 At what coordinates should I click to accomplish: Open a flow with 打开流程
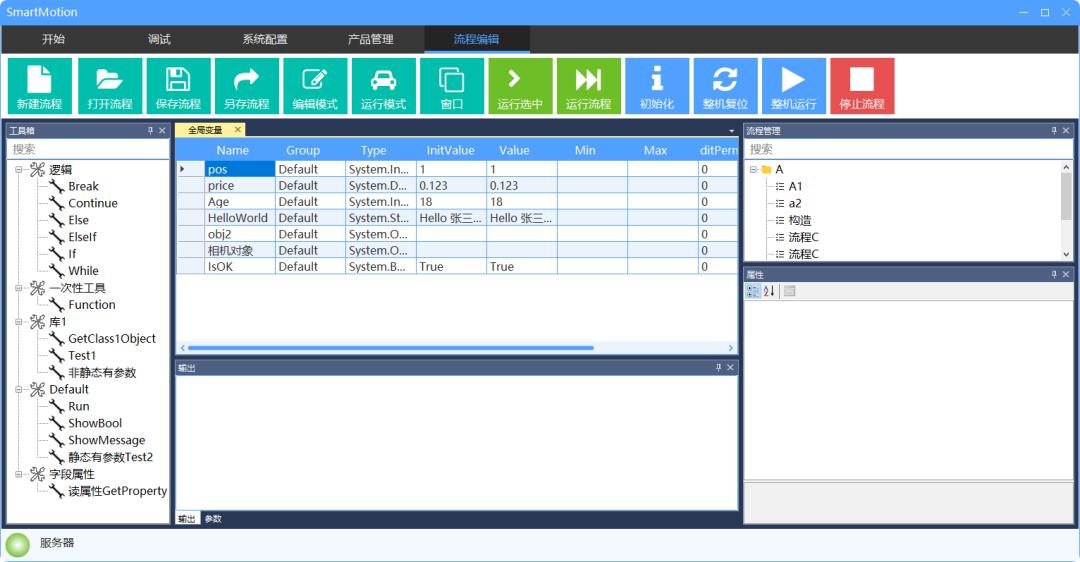pyautogui.click(x=110, y=85)
